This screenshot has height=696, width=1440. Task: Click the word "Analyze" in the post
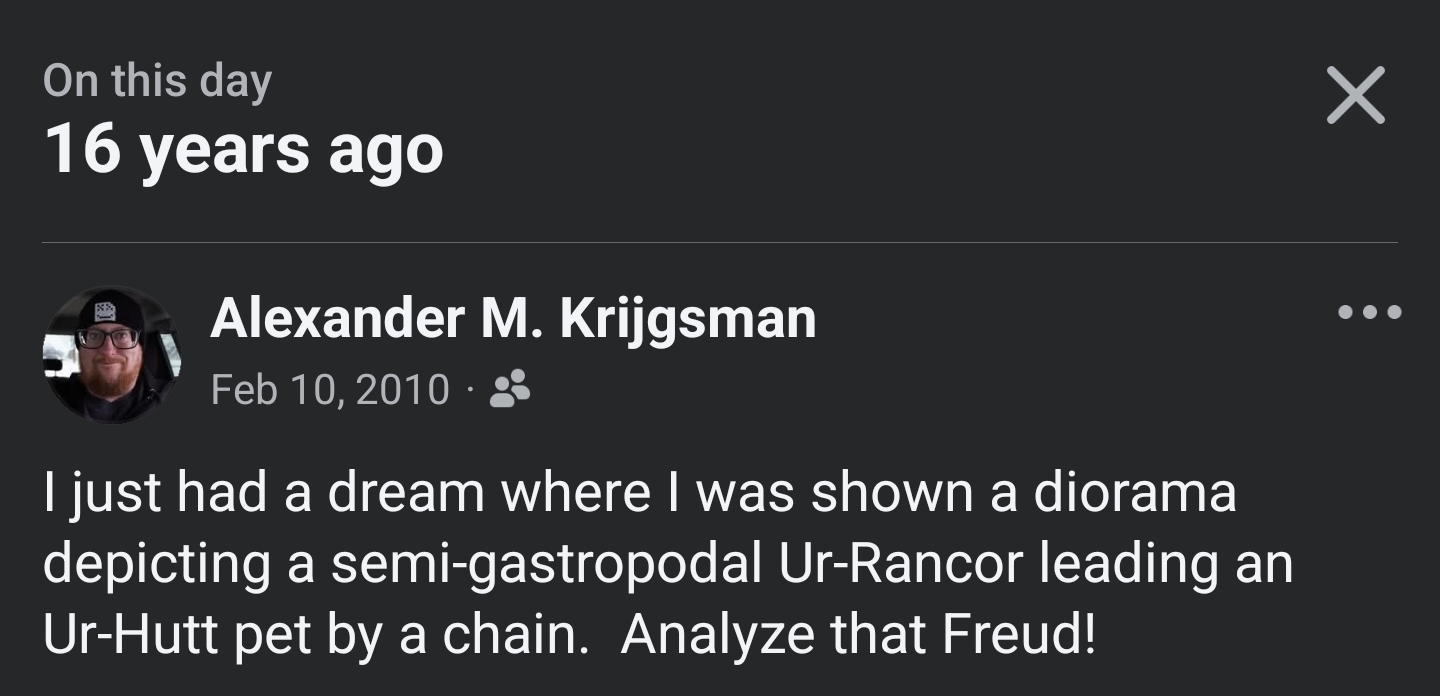coord(711,635)
